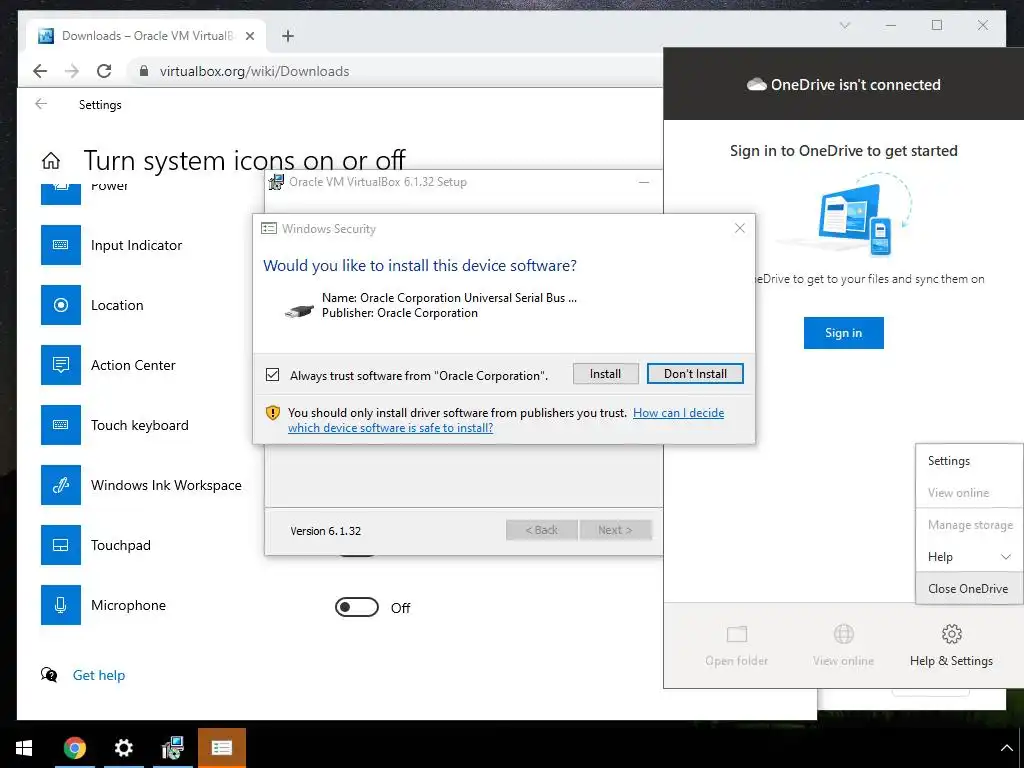Click the OneDrive cloud icon in header

[756, 84]
